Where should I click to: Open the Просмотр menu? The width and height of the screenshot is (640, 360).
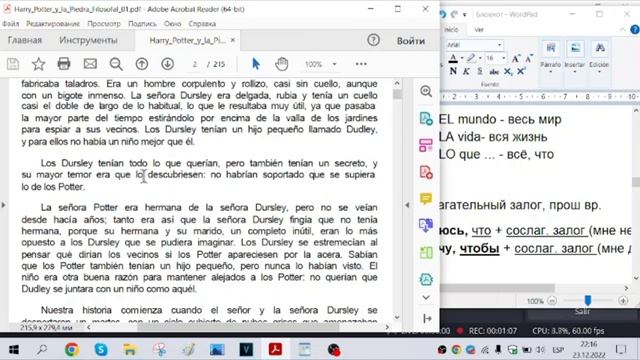[x=104, y=24]
